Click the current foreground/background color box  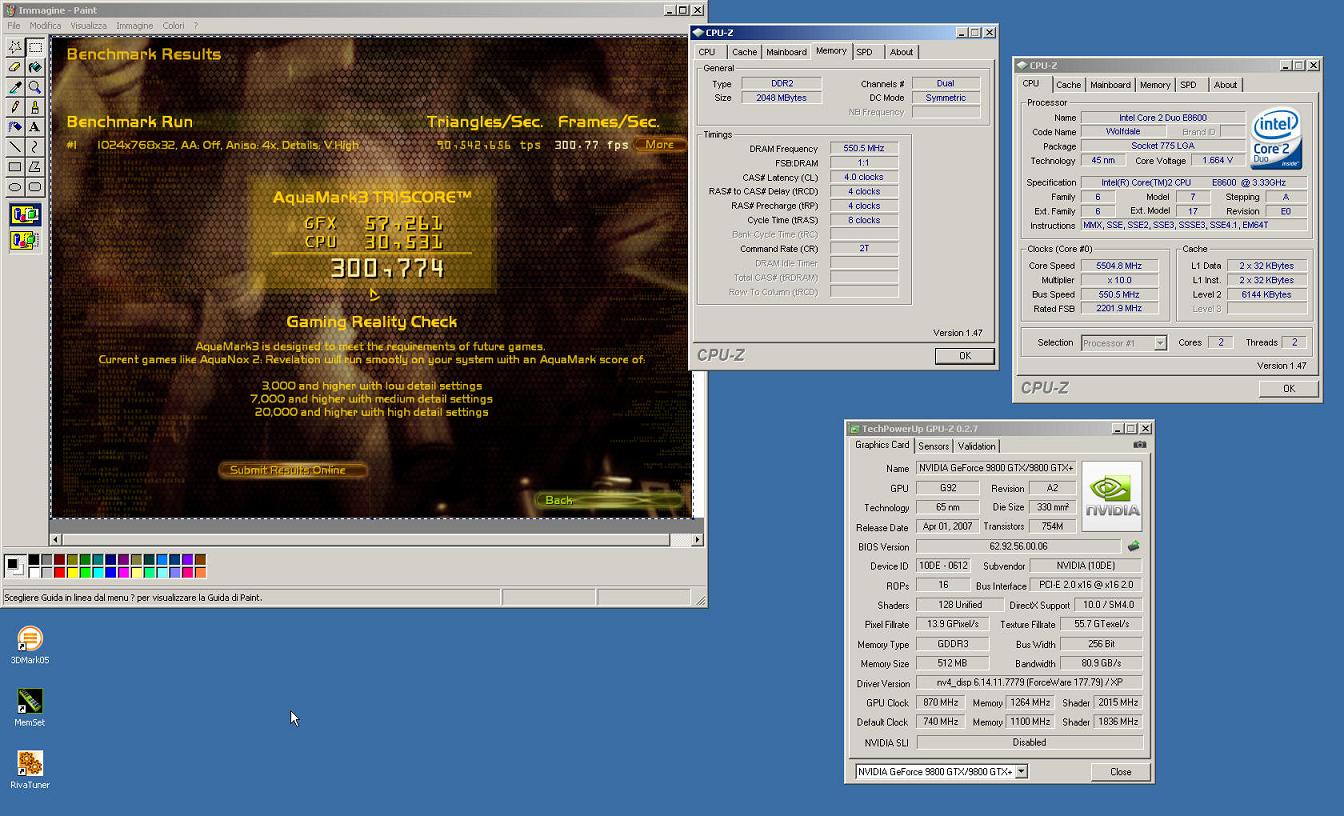(15, 566)
